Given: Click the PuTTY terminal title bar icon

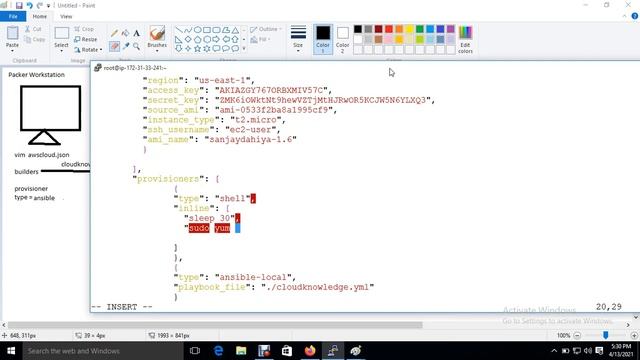Looking at the screenshot, I should (98, 68).
